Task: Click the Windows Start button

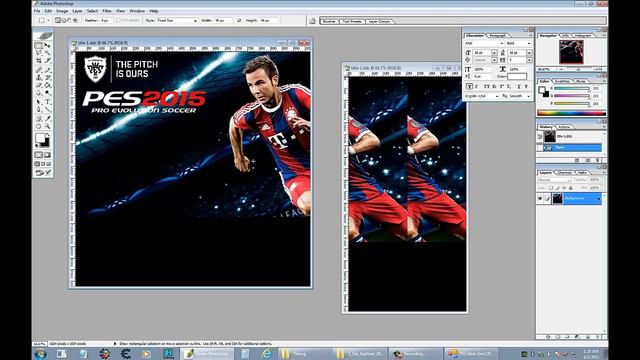Action: [x=41, y=354]
